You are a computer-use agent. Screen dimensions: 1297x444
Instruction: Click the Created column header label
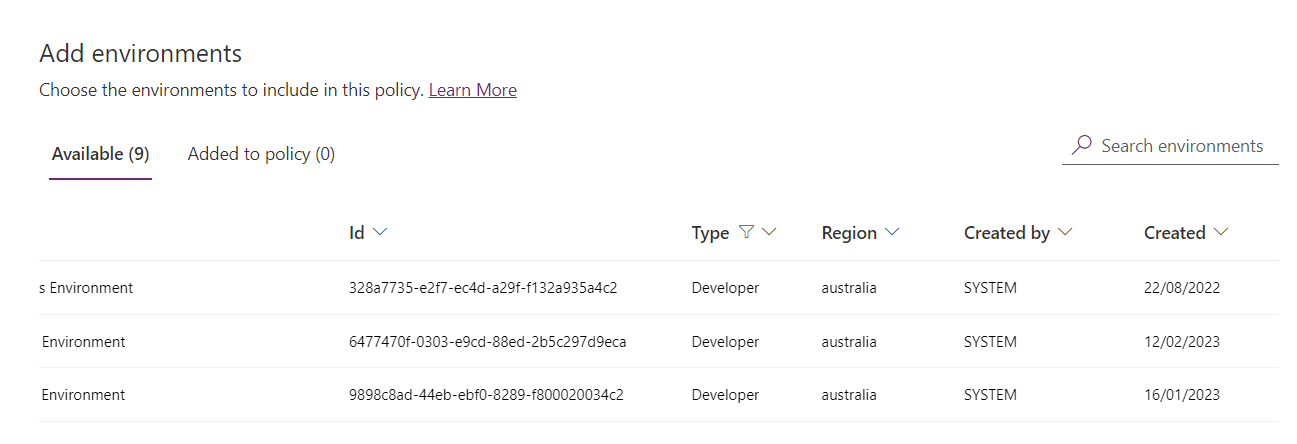[1174, 233]
